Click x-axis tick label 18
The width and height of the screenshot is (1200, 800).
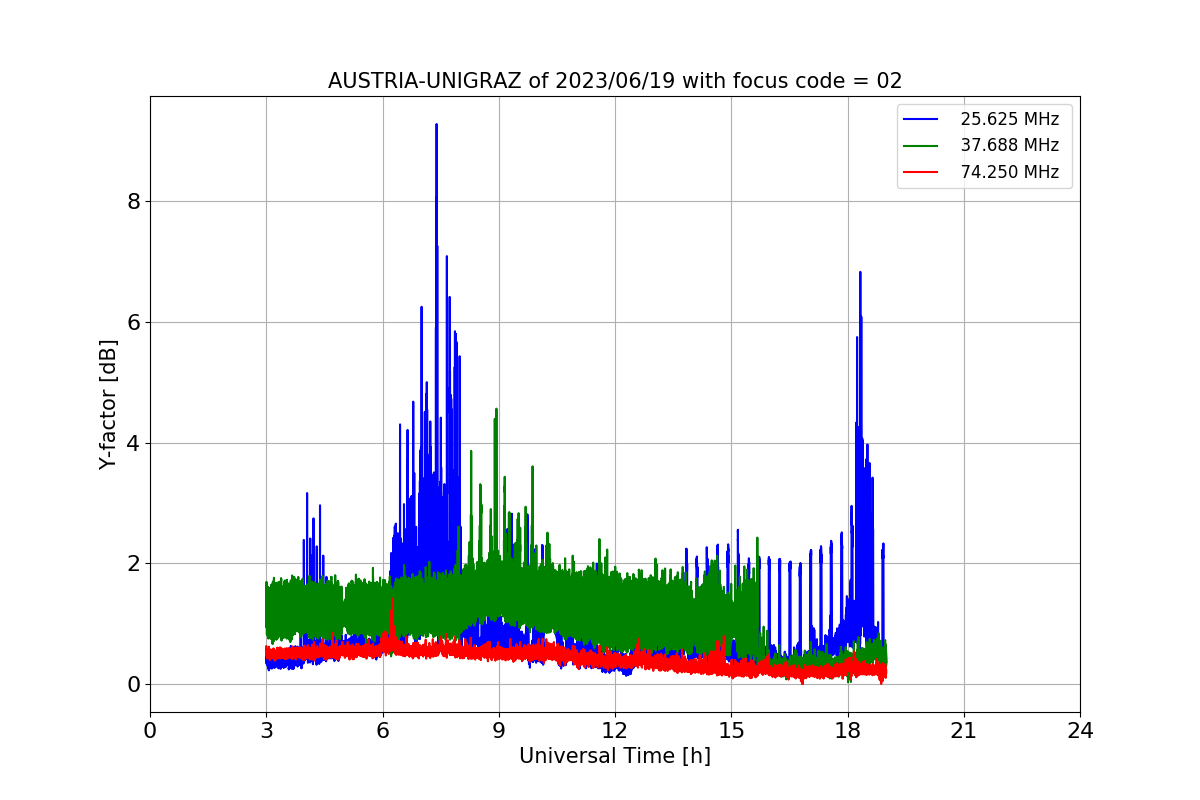(x=848, y=731)
